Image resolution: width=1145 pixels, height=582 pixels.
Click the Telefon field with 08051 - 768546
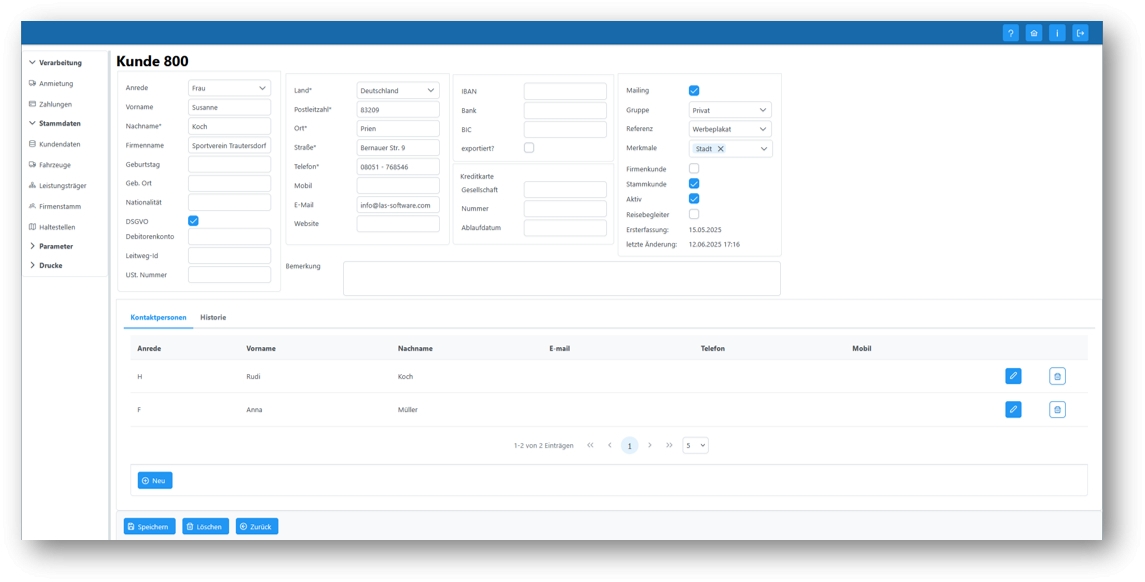tap(398, 166)
